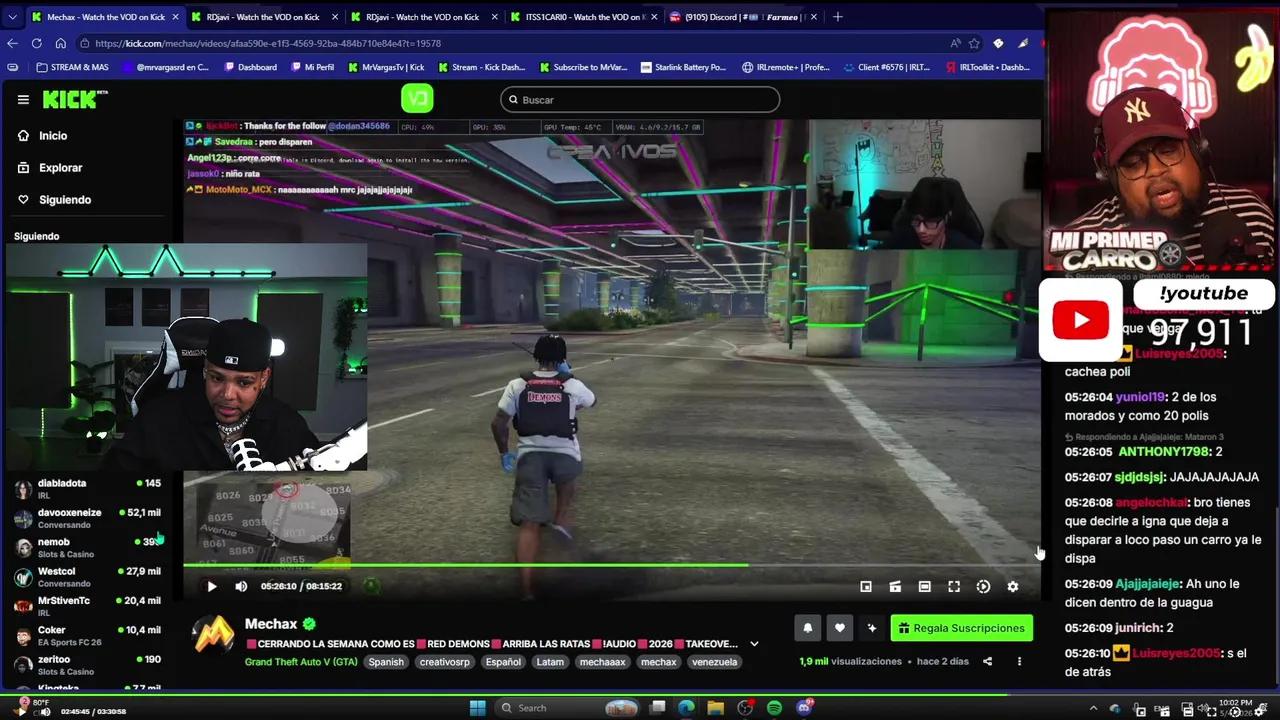Open the Kick hamburger menu
Screen dimensions: 1280x720
(23, 99)
